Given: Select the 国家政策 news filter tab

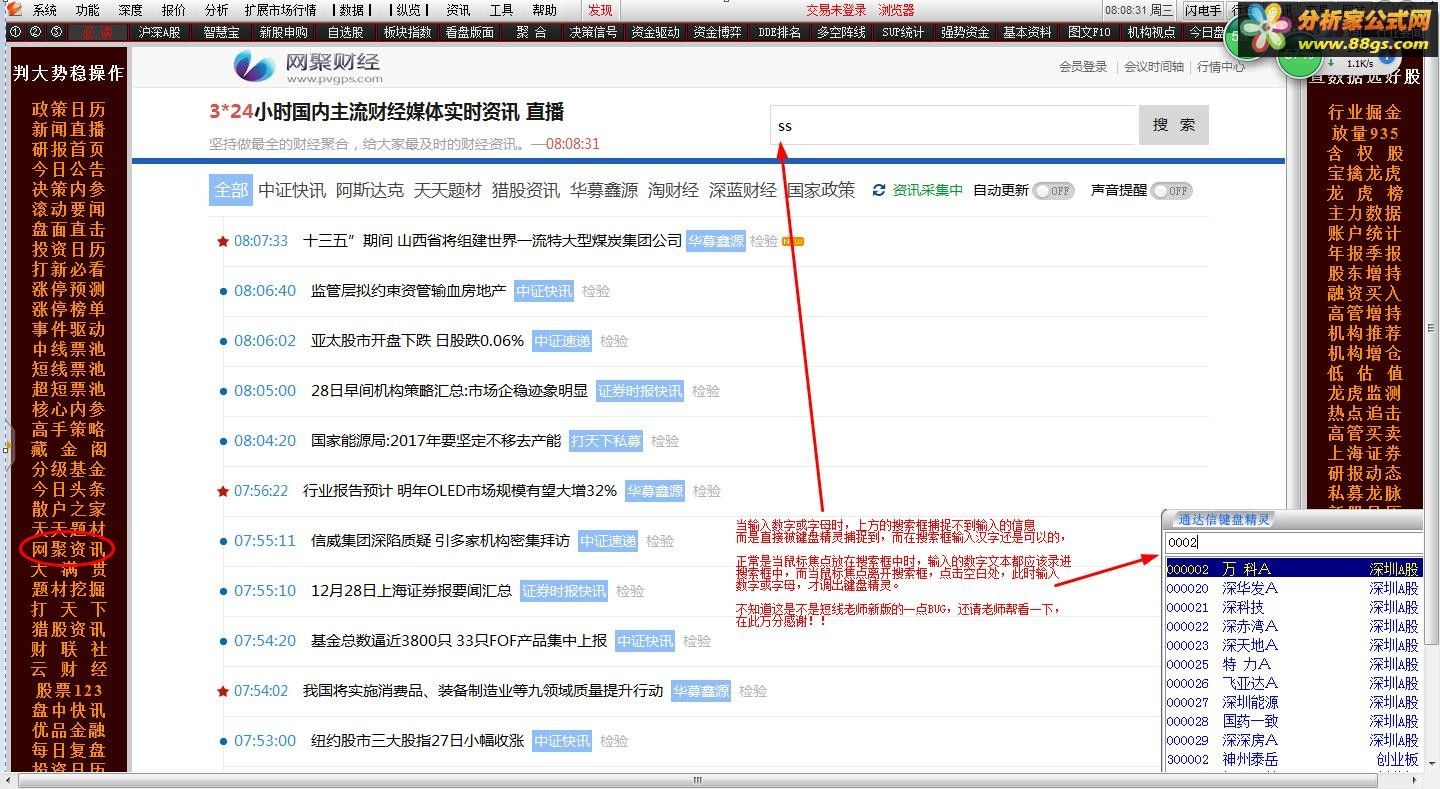Looking at the screenshot, I should (x=820, y=190).
